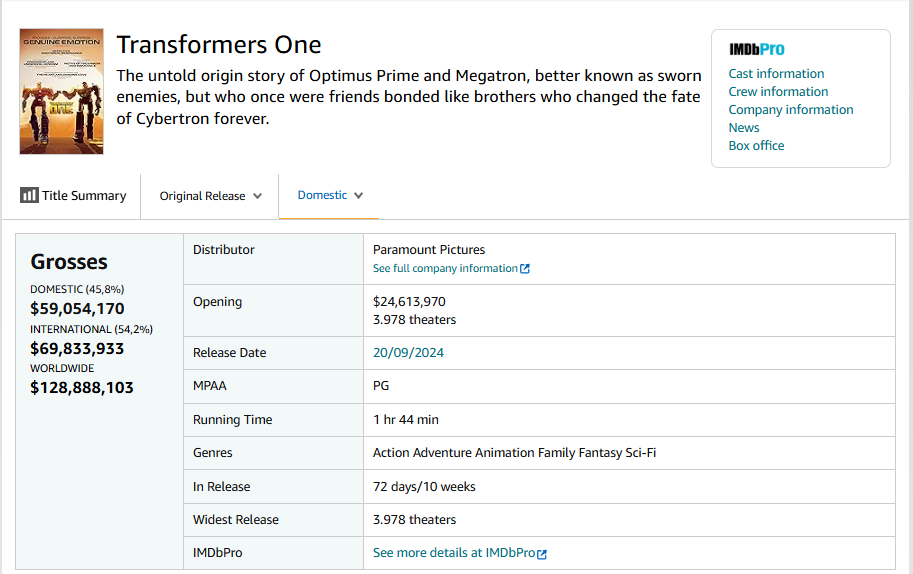Click the Paramount Pictures distributor name

[x=429, y=250]
